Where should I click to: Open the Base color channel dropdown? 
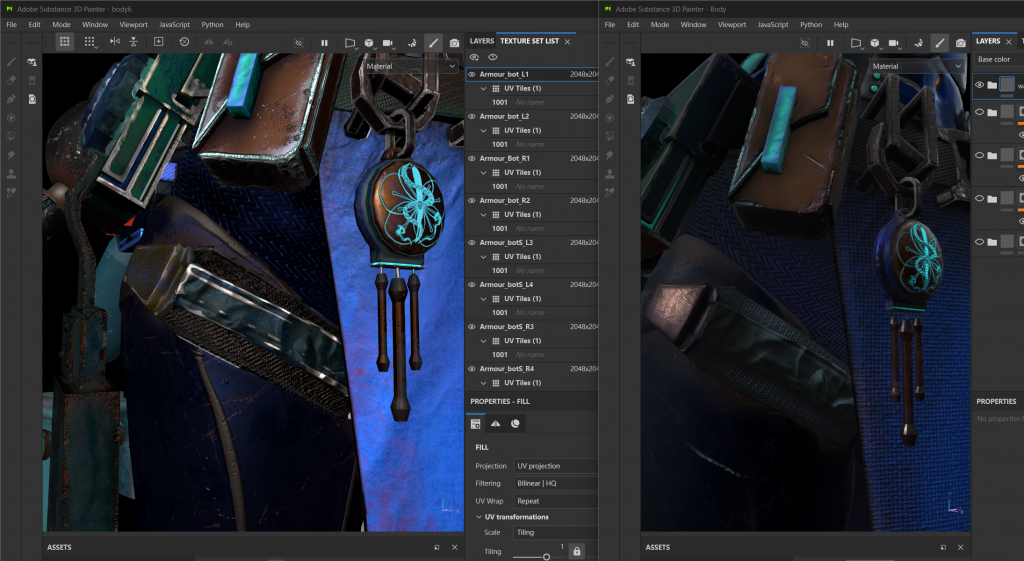[x=998, y=59]
